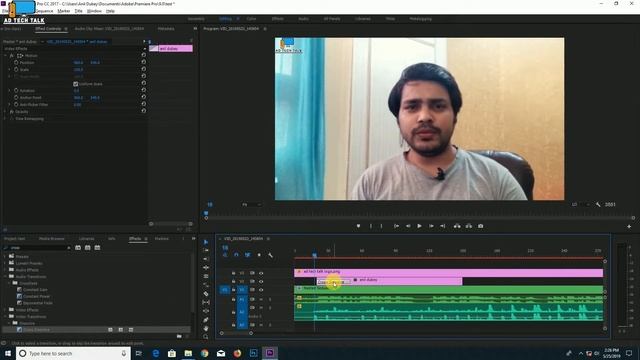This screenshot has width=640, height=360.
Task: Expand the Presets folder in Effects
Action: pos(5,256)
